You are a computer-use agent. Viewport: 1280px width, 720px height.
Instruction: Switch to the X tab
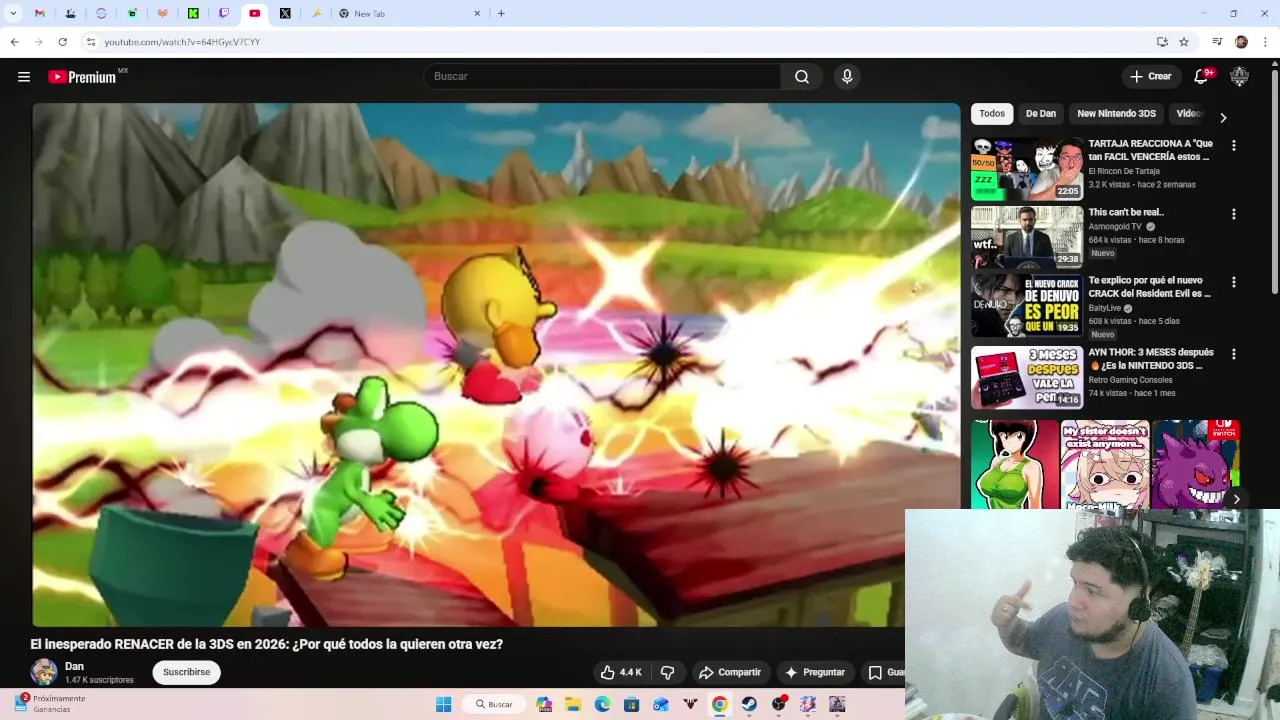(x=285, y=13)
